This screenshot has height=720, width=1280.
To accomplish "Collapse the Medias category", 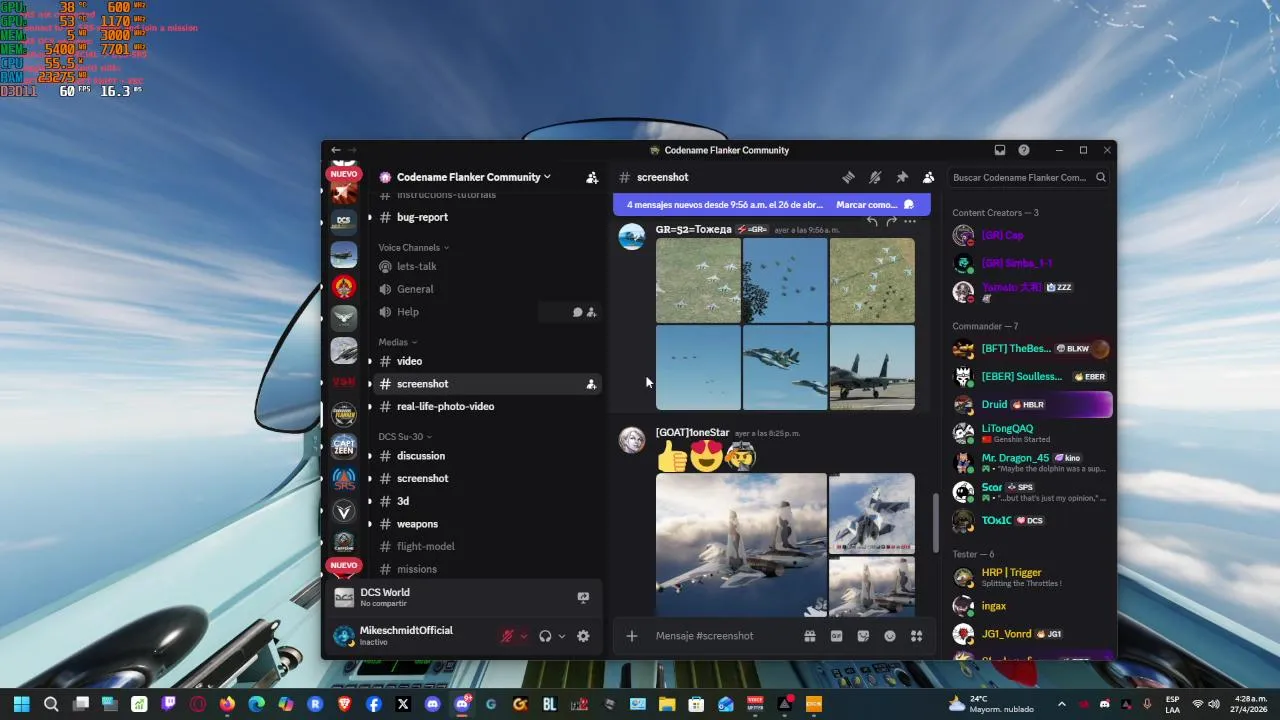I will 398,342.
